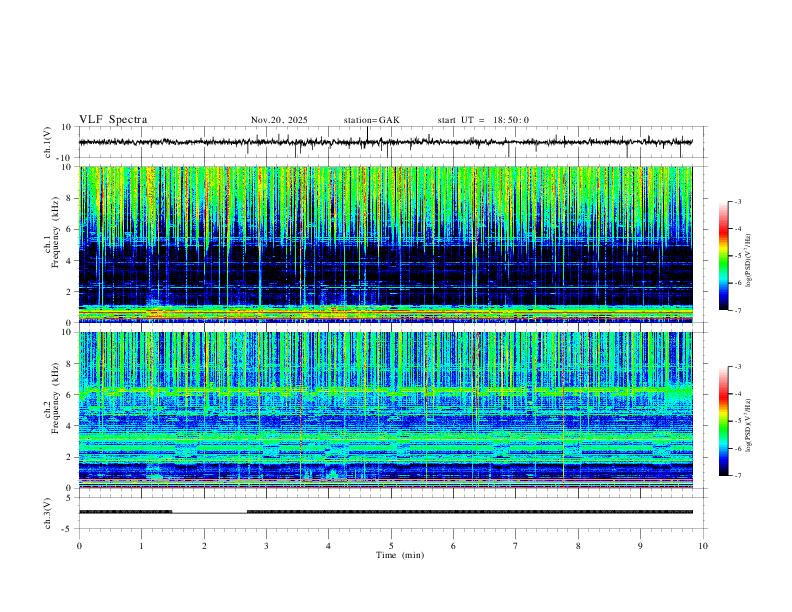Click time axis tick "8"
Image resolution: width=792 pixels, height=612 pixels.
(x=578, y=546)
